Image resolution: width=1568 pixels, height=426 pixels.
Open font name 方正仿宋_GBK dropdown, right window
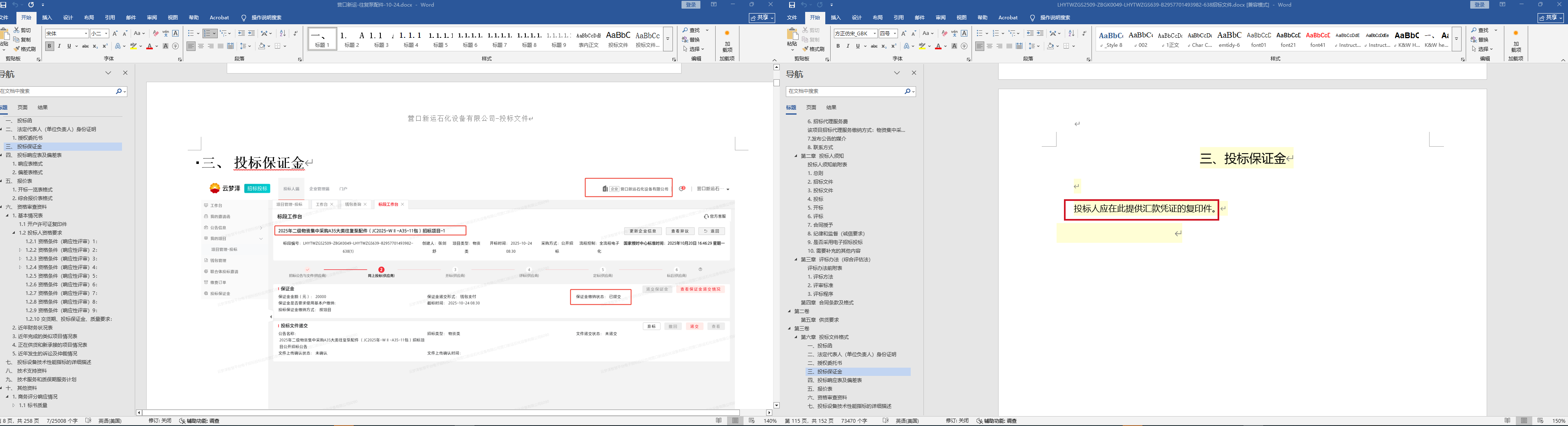[875, 33]
